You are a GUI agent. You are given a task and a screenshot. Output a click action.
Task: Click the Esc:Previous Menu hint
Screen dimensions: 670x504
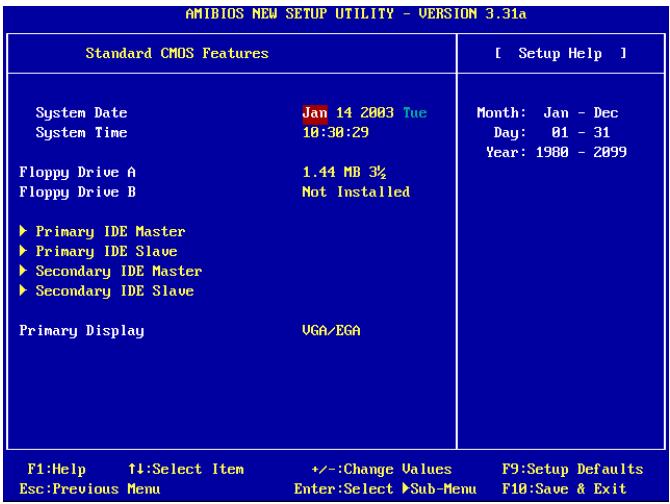(x=90, y=489)
